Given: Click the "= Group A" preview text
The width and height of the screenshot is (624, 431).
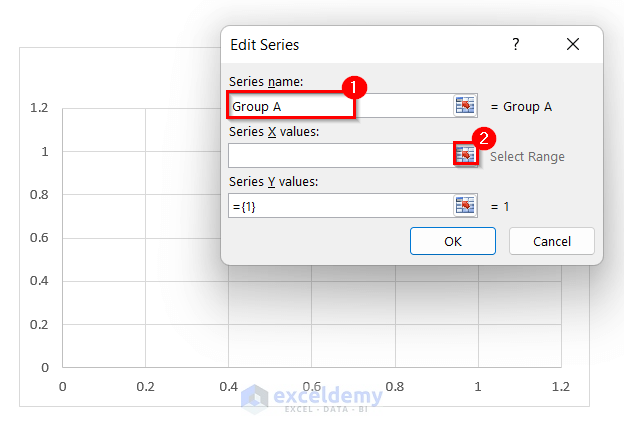Looking at the screenshot, I should pos(521,107).
